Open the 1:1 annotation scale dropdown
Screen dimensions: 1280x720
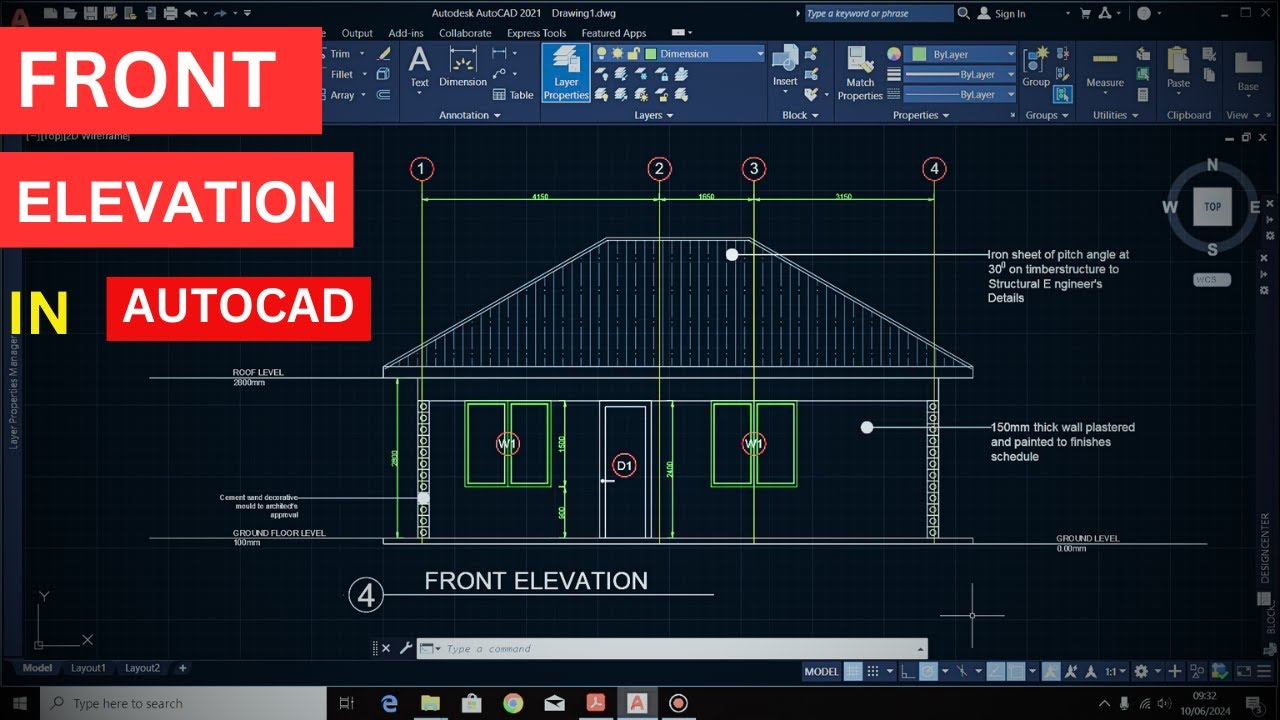click(1116, 672)
